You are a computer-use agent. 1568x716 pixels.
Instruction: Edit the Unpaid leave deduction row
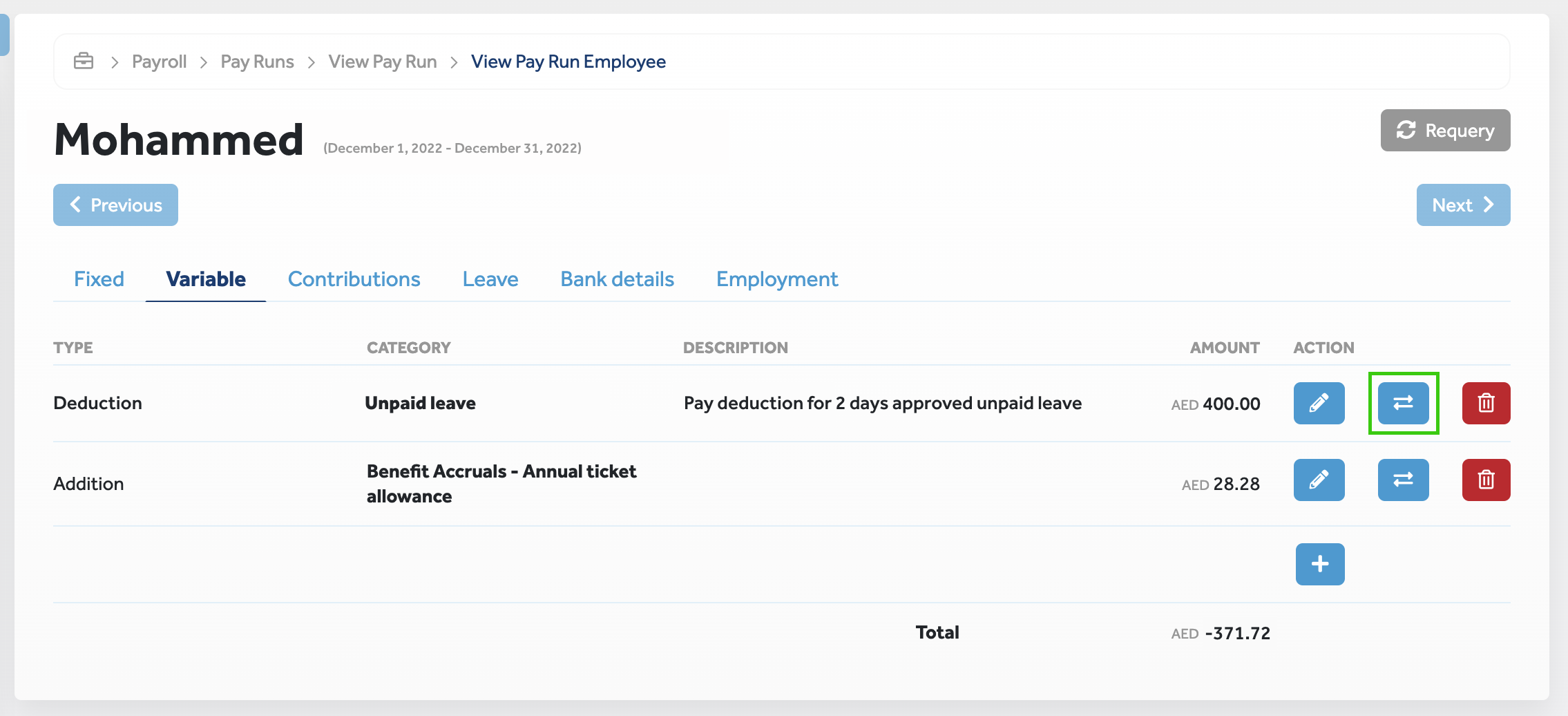pos(1319,403)
